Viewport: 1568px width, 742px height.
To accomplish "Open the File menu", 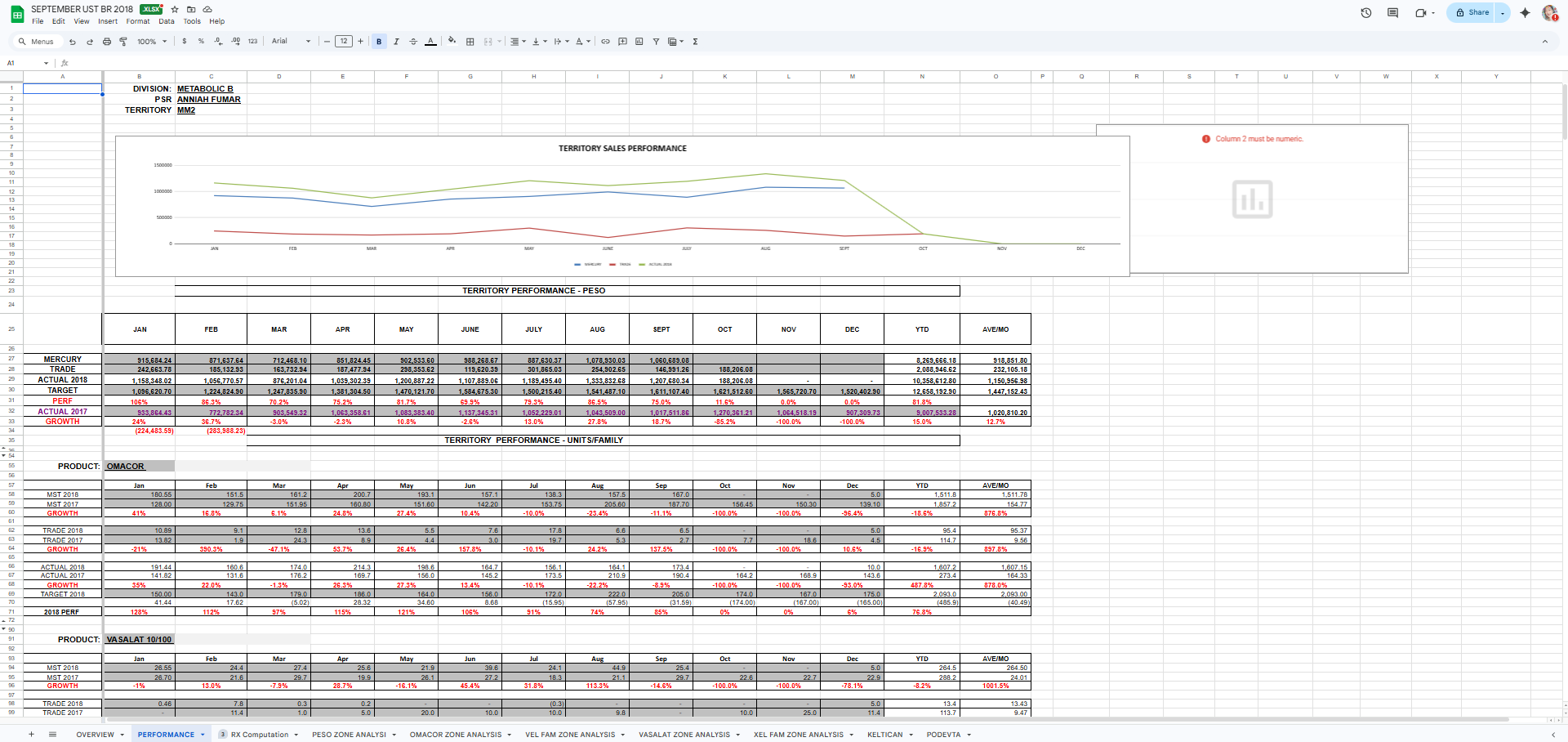I will [38, 21].
